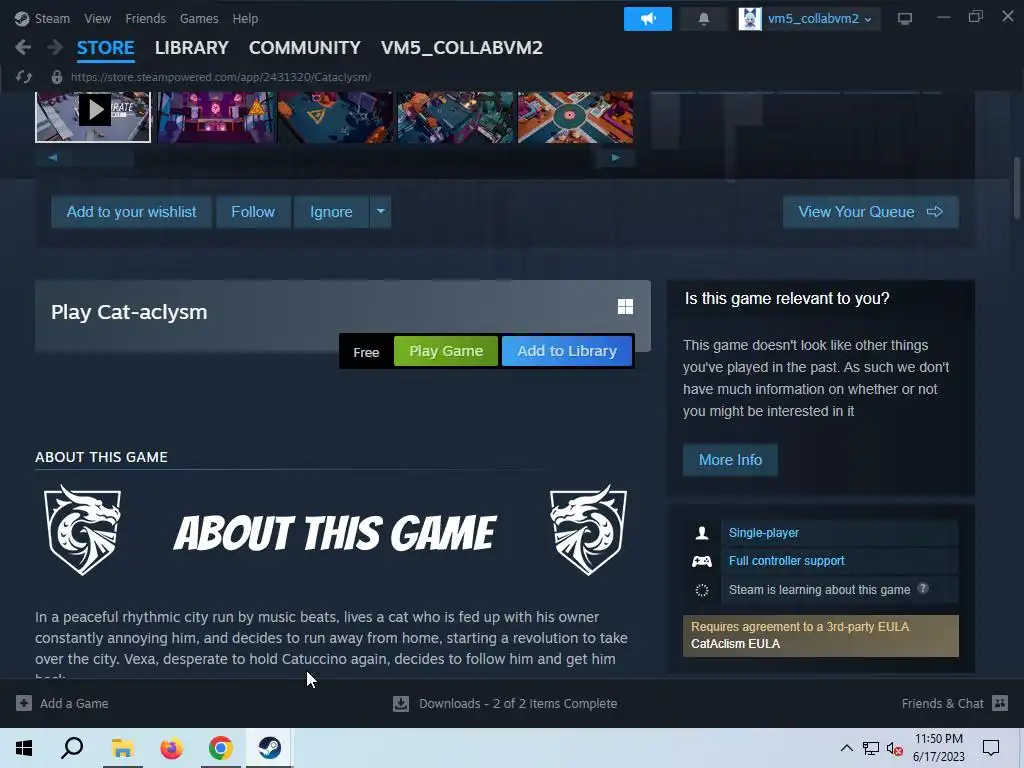Open the question mark help tooltip
1024x768 pixels.
923,588
